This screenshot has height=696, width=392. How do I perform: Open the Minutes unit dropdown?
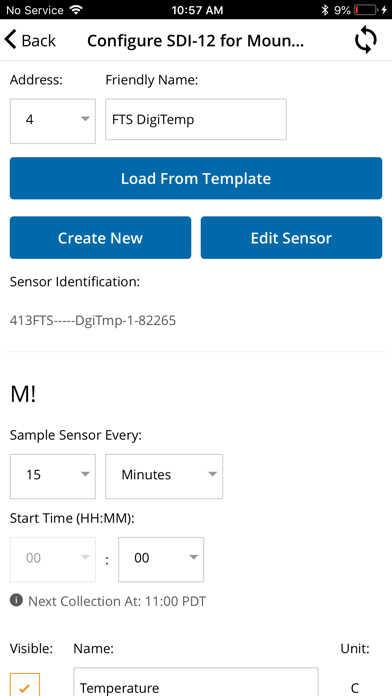click(x=164, y=476)
